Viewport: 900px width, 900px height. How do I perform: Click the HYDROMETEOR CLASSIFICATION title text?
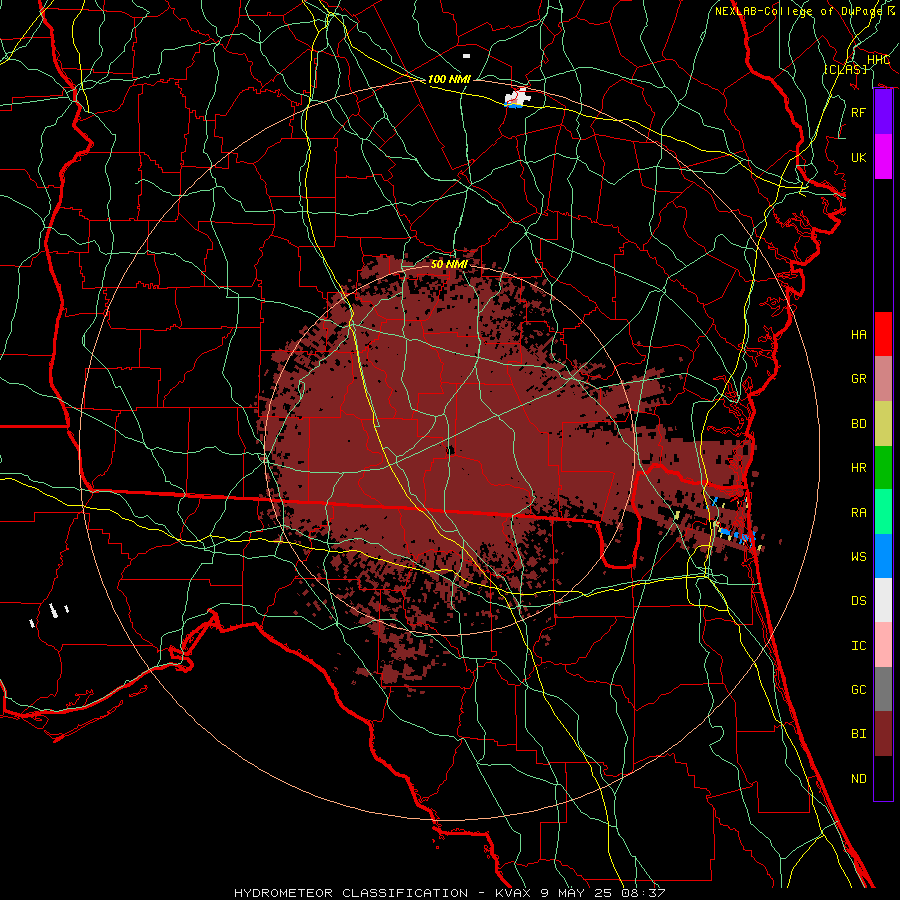click(351, 893)
